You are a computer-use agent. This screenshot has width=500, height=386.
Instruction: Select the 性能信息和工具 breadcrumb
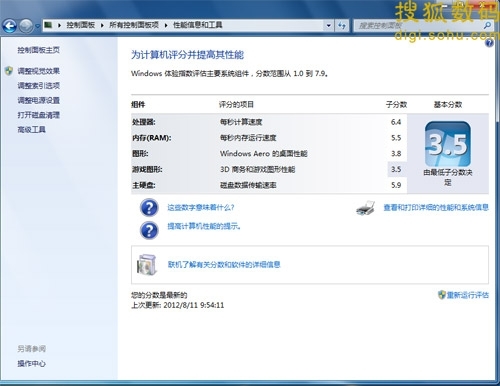(x=198, y=25)
